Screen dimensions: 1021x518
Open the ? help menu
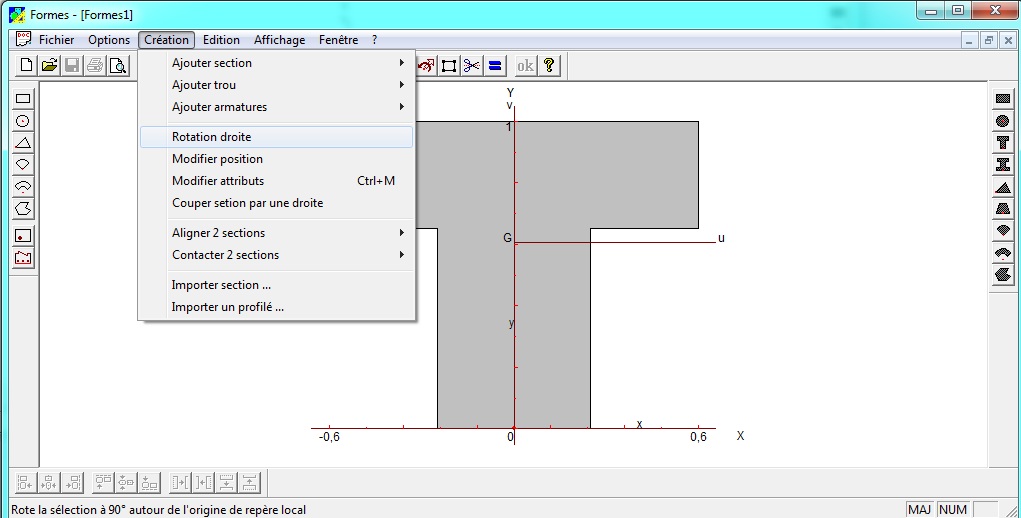374,40
